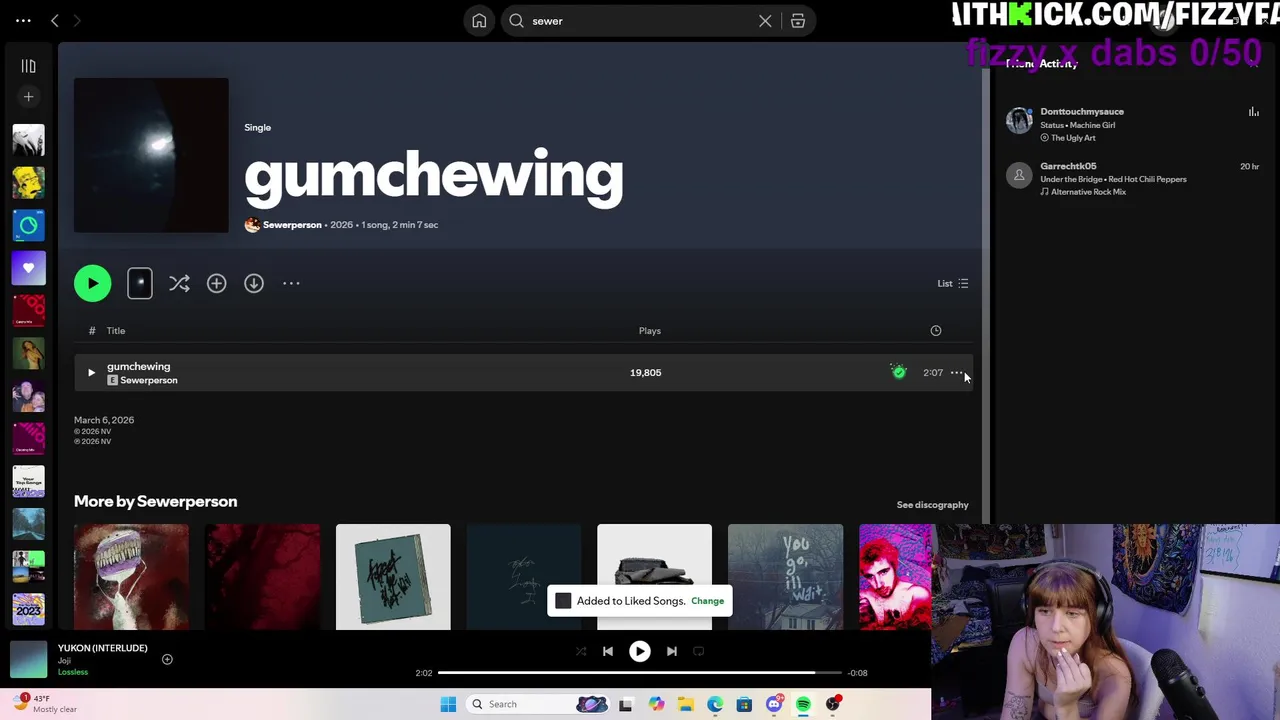The image size is (1280, 720).
Task: Click the 'sewer' search input field
Action: (640, 21)
